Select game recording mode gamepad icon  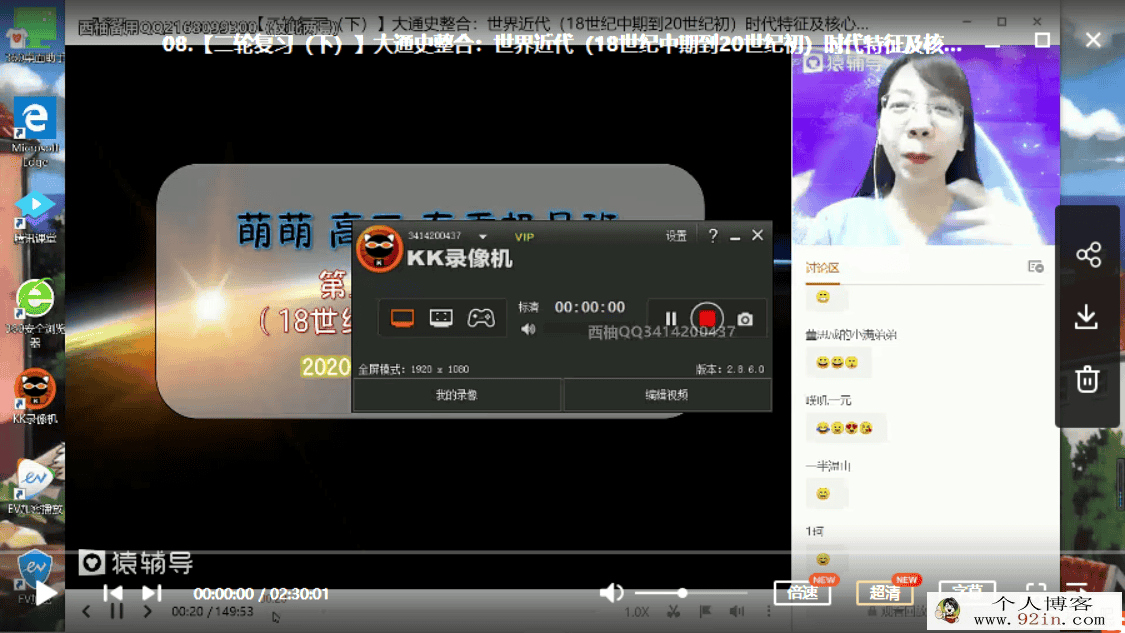(481, 318)
